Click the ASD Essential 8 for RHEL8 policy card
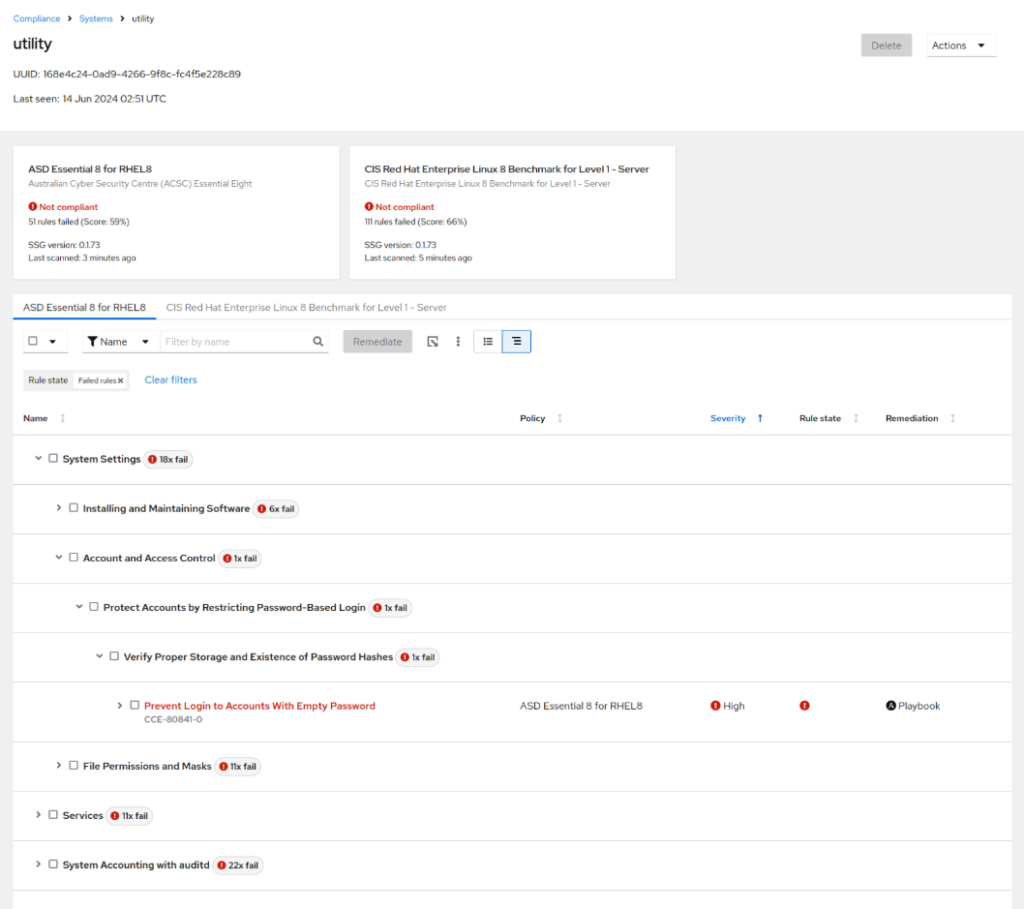This screenshot has width=1024, height=909. (x=176, y=213)
